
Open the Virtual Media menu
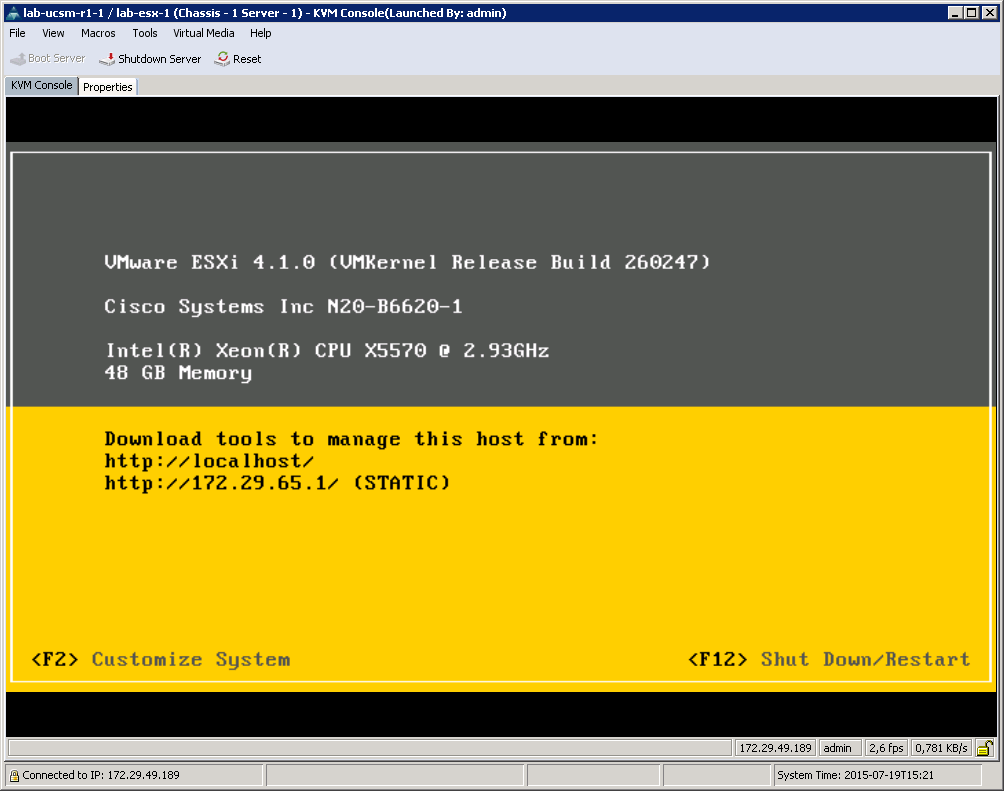pos(204,33)
